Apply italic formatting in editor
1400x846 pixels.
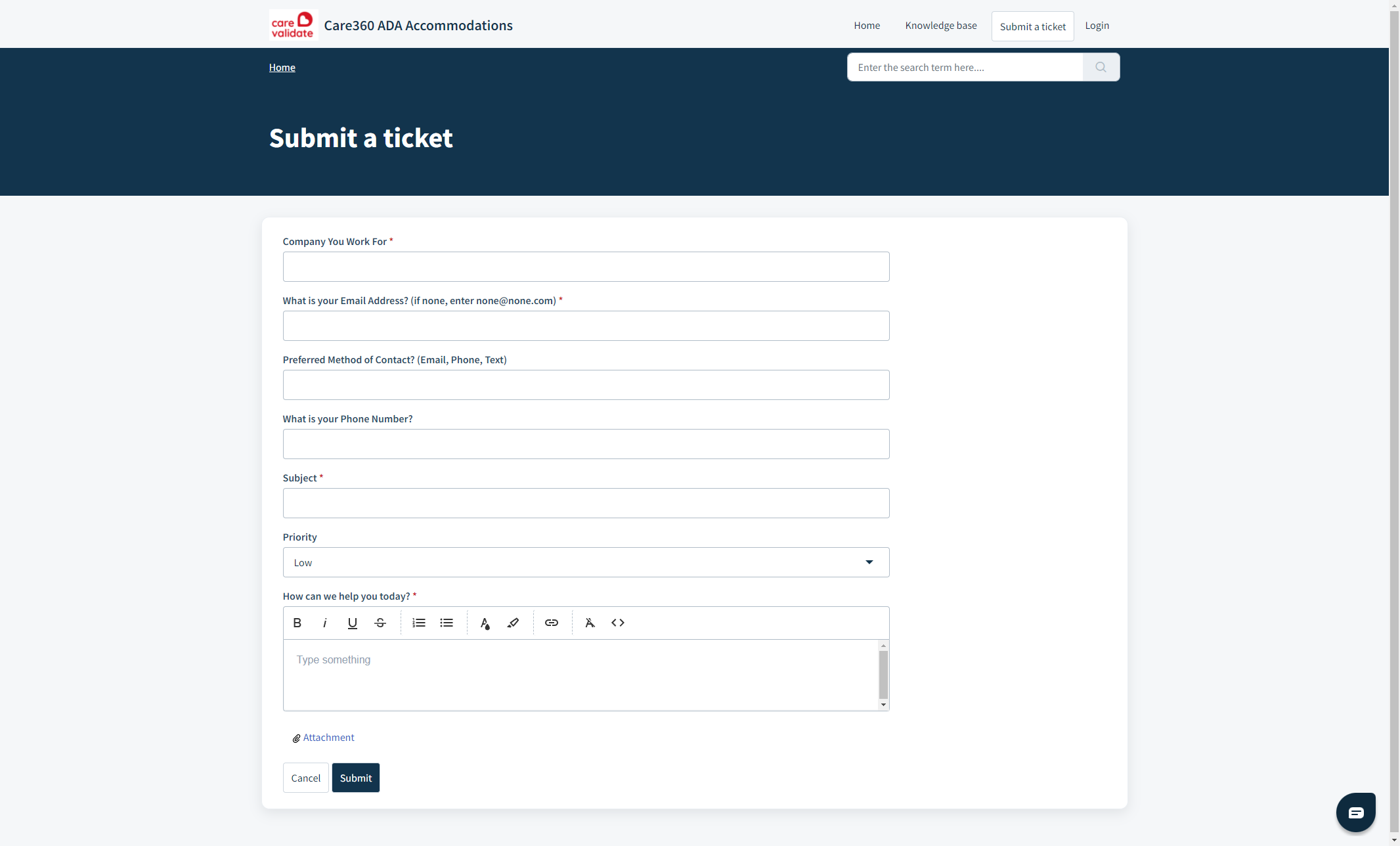(324, 623)
